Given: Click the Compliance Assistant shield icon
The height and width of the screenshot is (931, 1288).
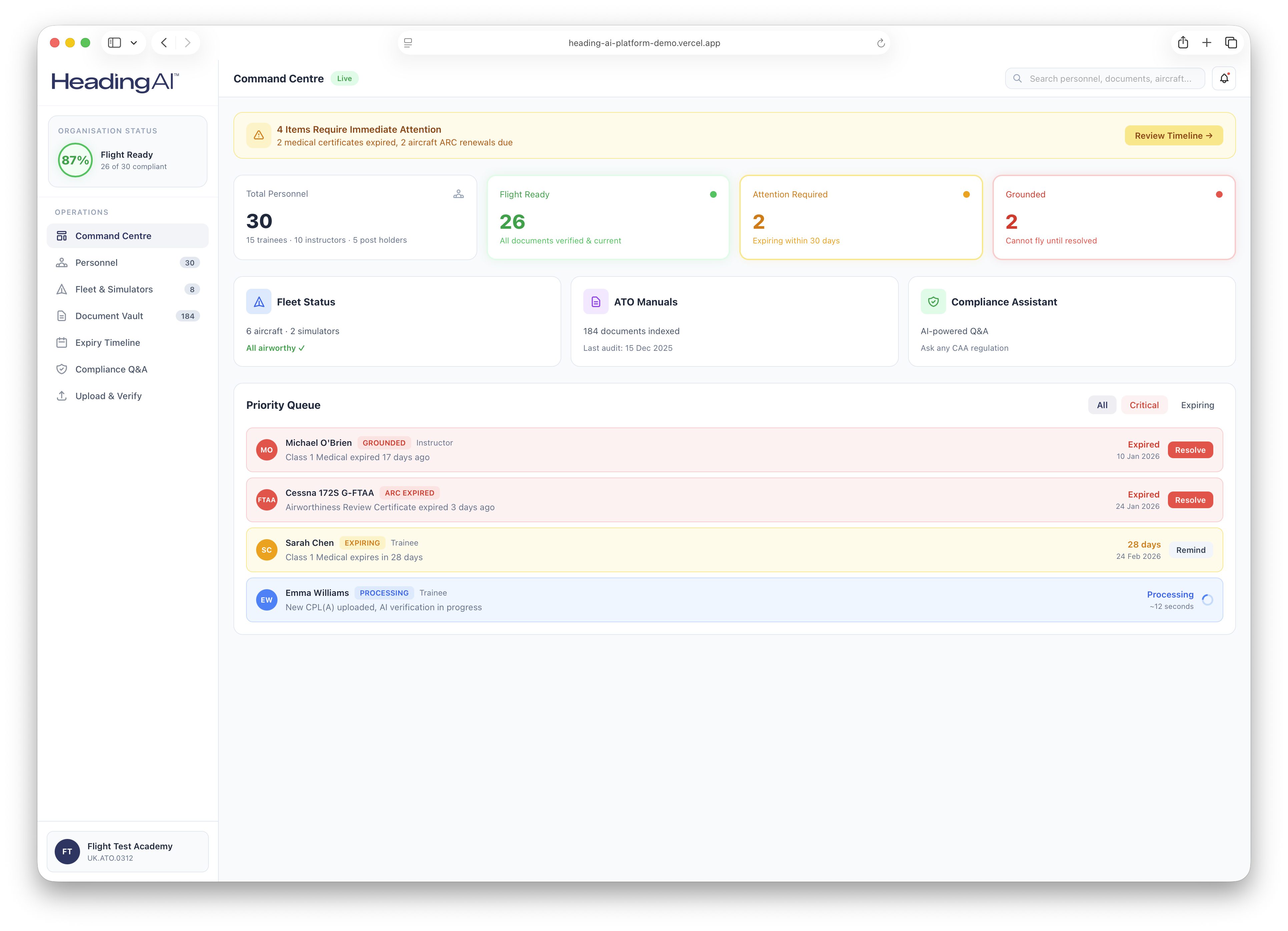Looking at the screenshot, I should tap(933, 301).
